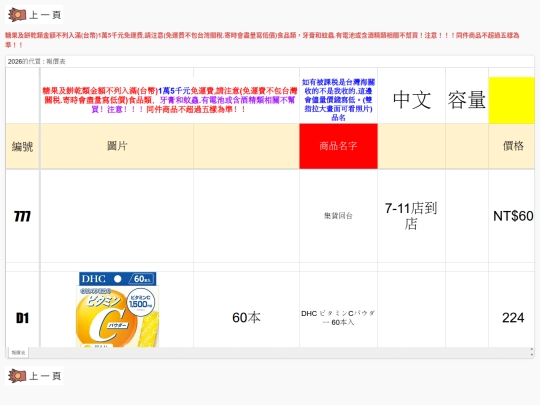This screenshot has height=405, width=540.
Task: Click the bottom 上一頁 back button
Action: pyautogui.click(x=34, y=376)
